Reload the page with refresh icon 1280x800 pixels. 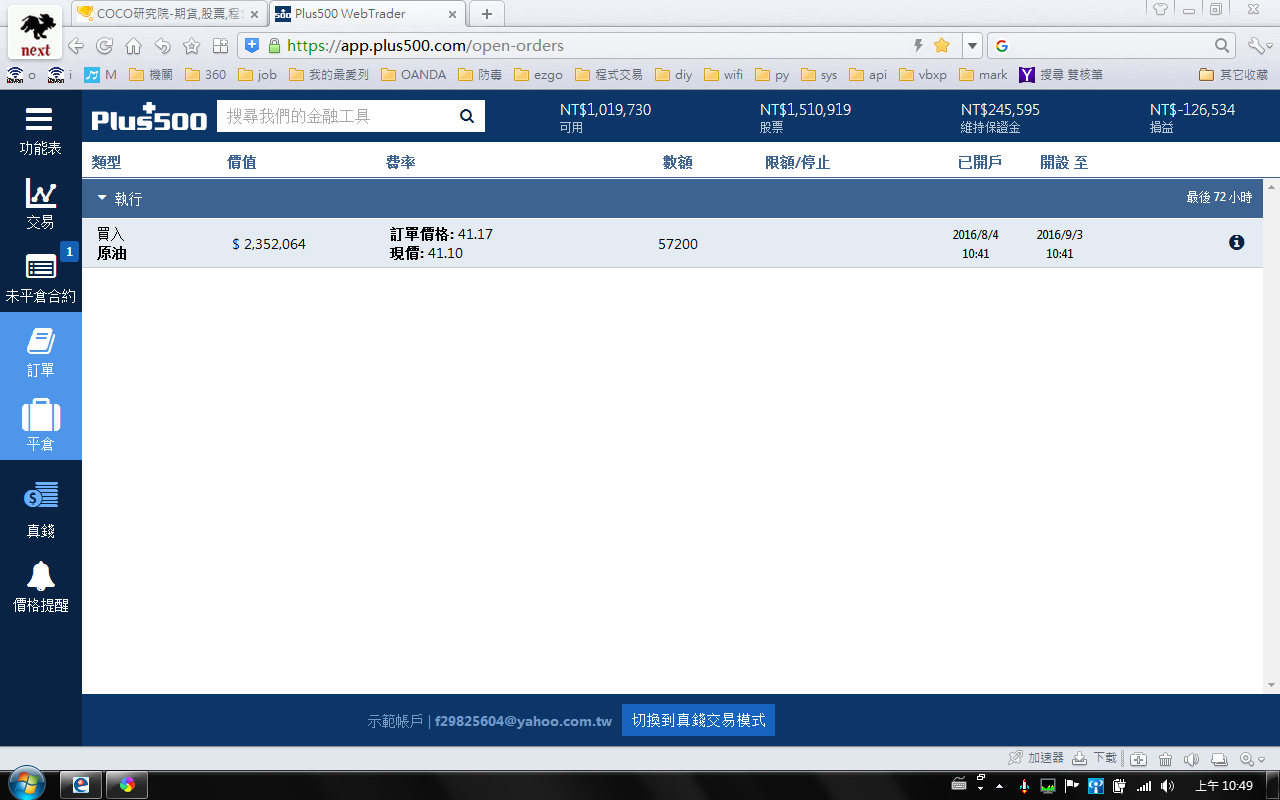click(104, 46)
